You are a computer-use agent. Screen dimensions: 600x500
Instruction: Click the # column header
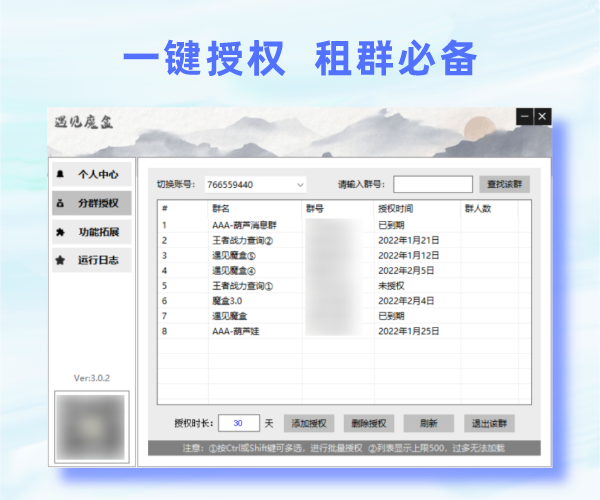coord(183,208)
